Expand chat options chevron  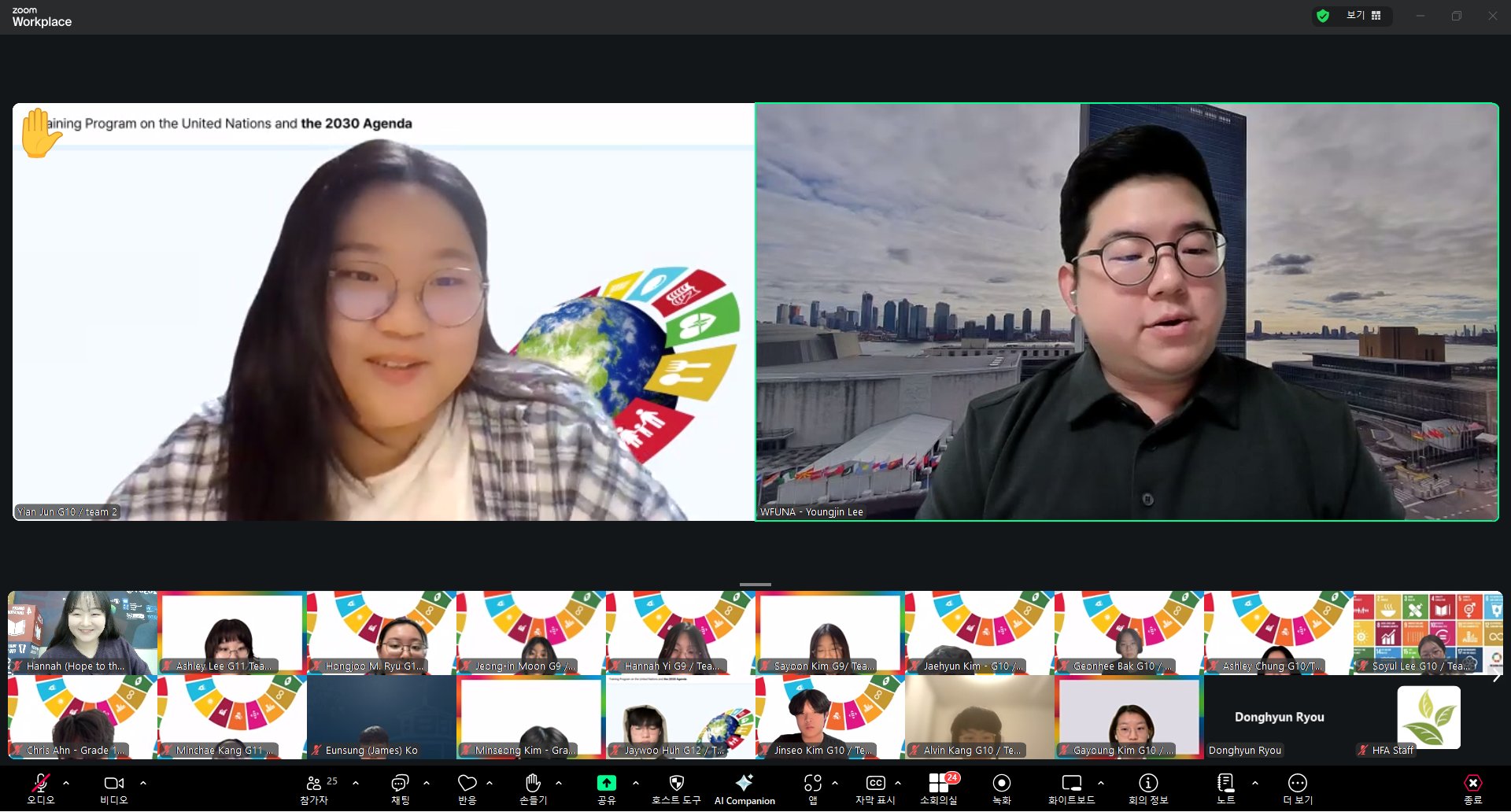pos(427,783)
